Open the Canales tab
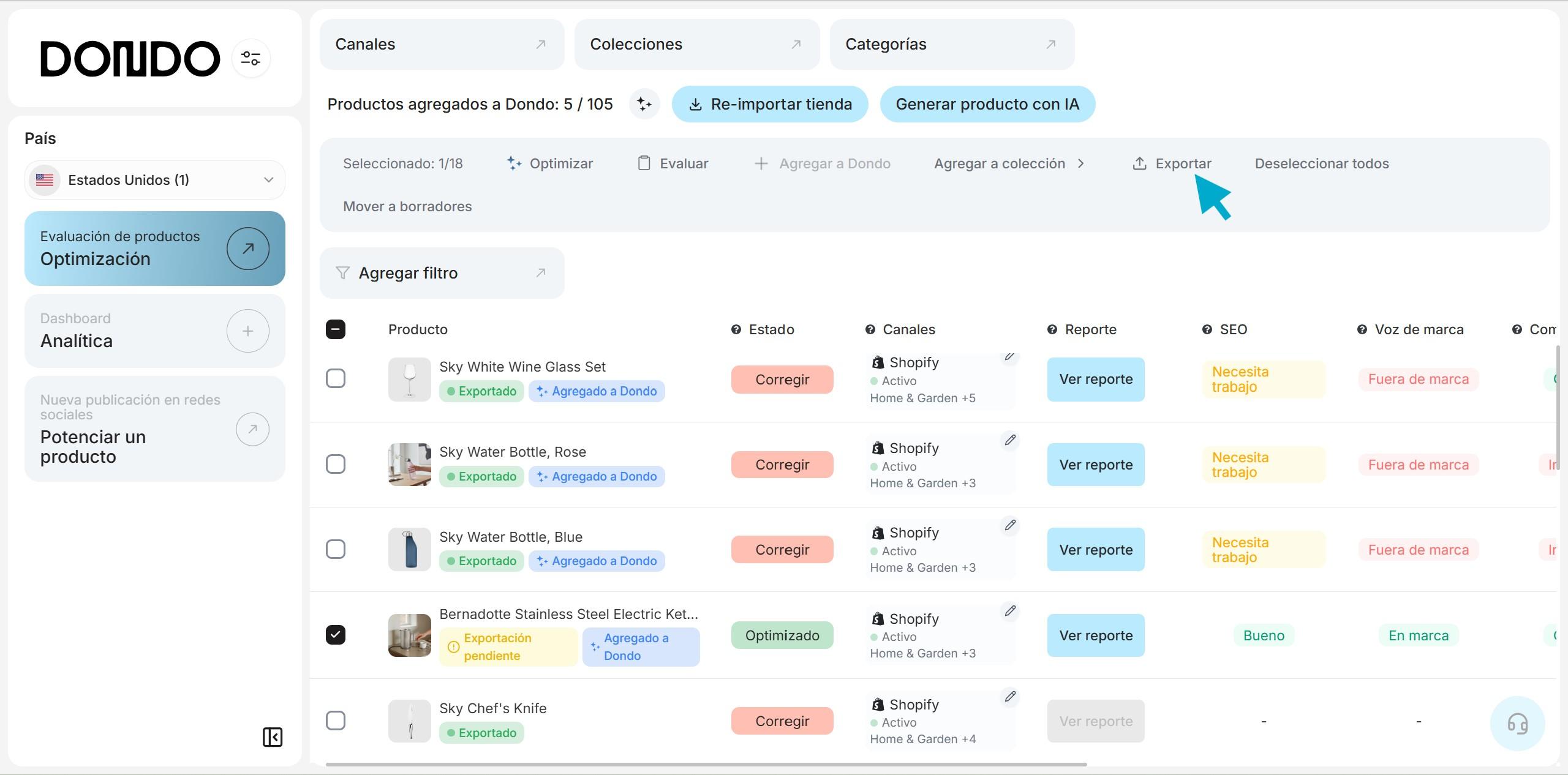1568x775 pixels. 442,44
